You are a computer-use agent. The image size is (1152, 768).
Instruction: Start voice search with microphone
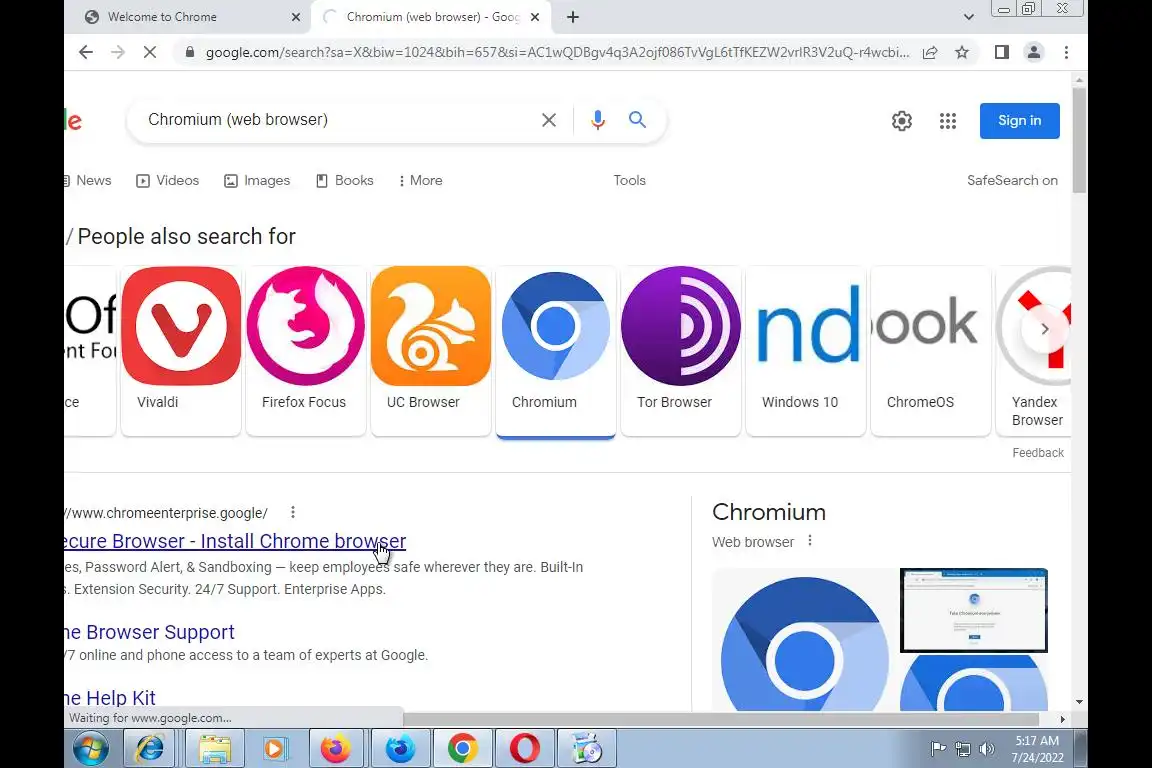pos(598,120)
